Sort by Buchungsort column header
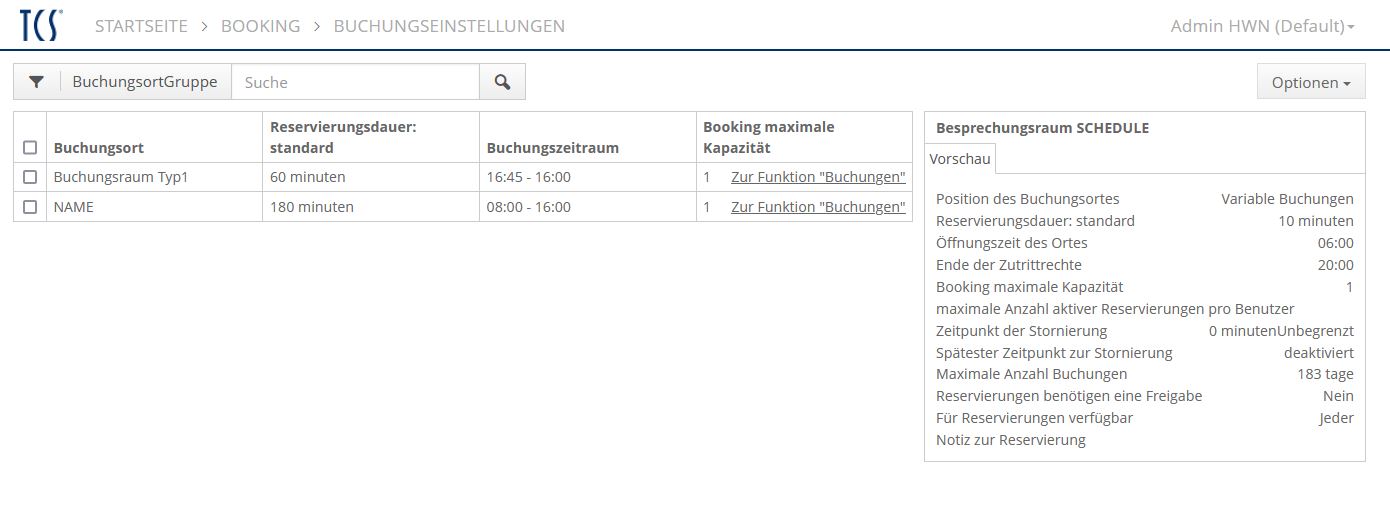Viewport: 1390px width, 506px height. point(99,148)
